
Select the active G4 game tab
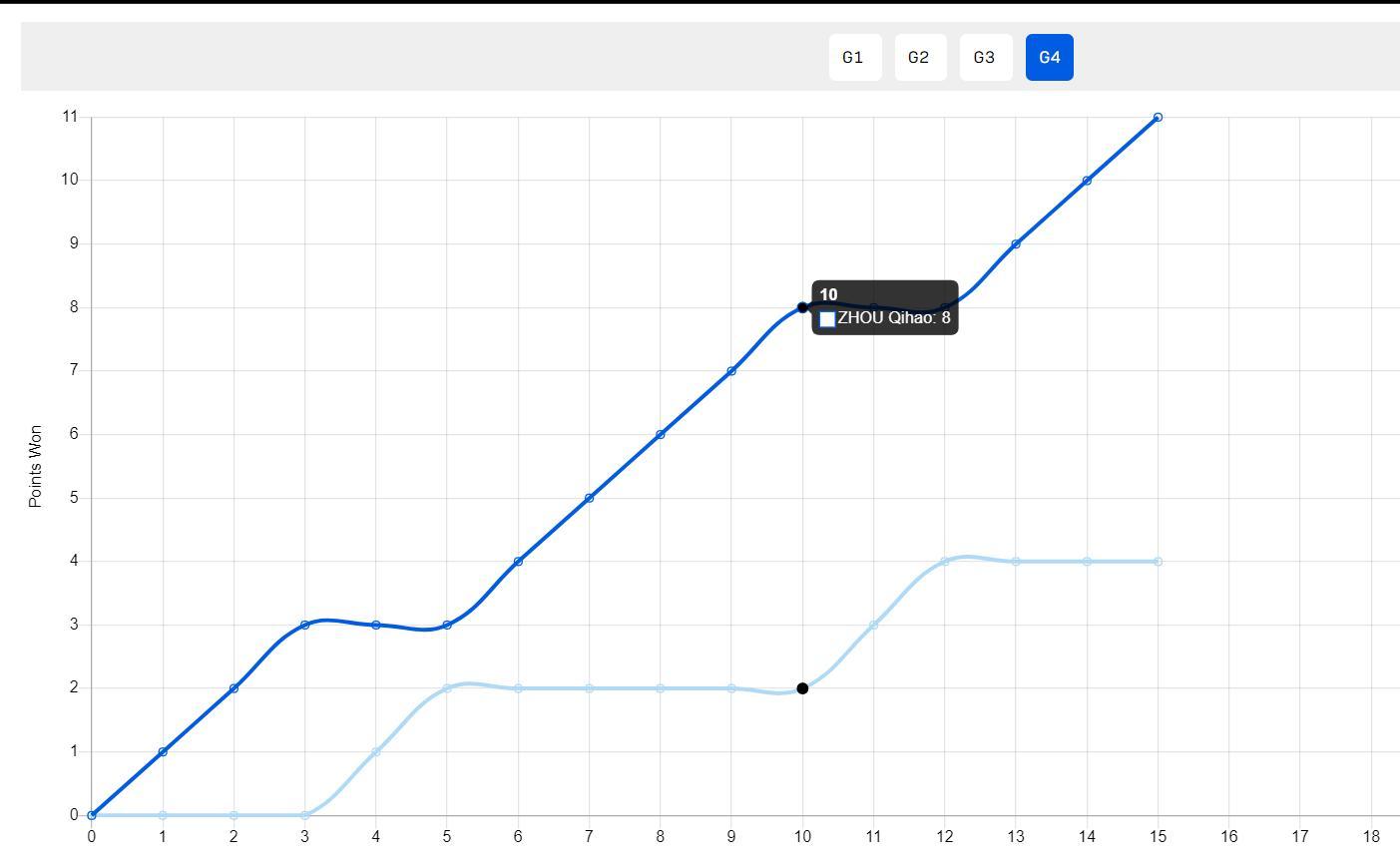1050,57
